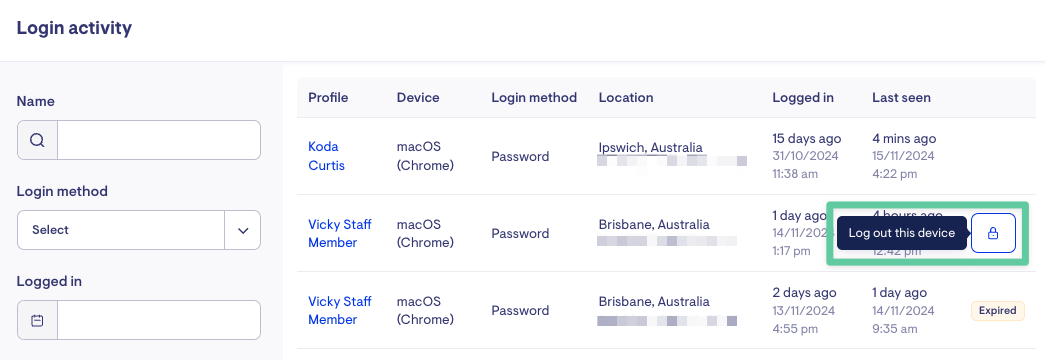Click the Device column header
This screenshot has height=360, width=1045.
click(x=418, y=97)
